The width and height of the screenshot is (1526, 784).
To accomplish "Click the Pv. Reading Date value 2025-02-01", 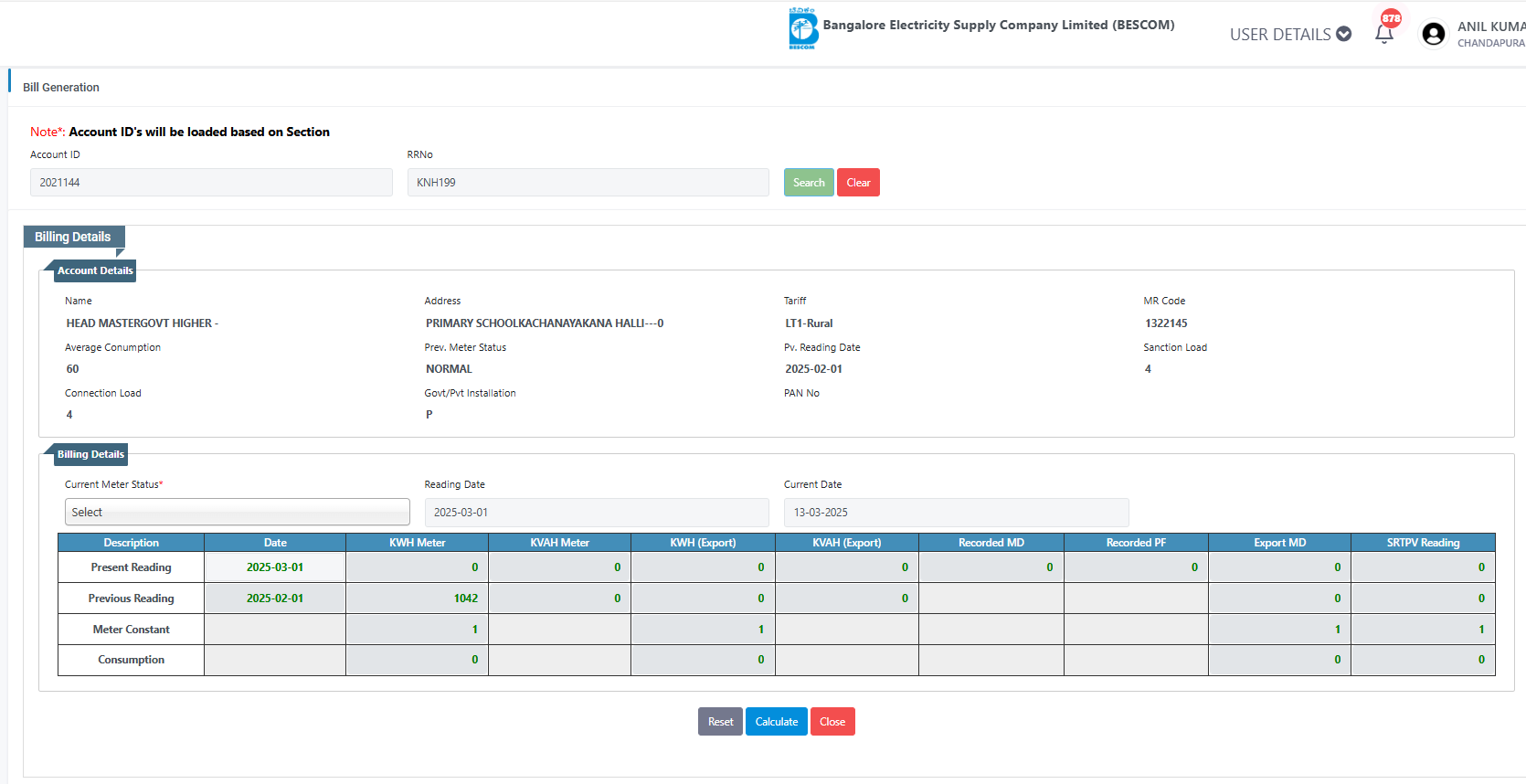I will click(x=813, y=369).
